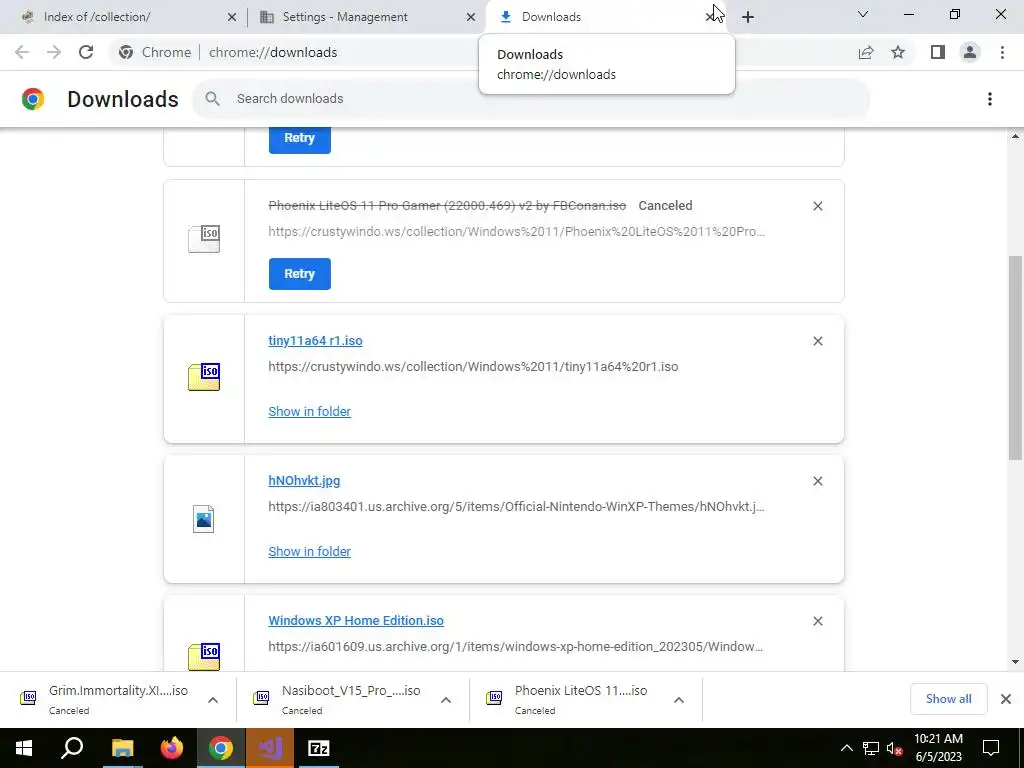Viewport: 1024px width, 768px height.
Task: Click the scrollbar up arrow
Action: point(1015,136)
